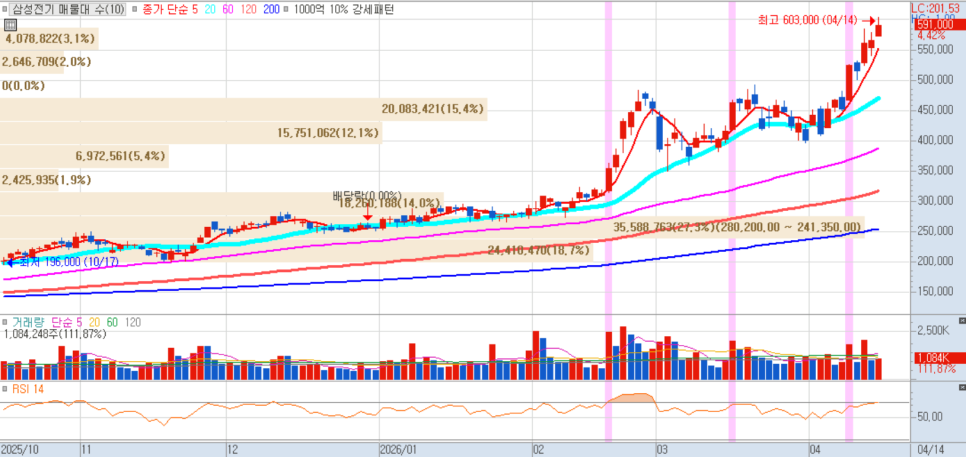966x457 pixels.
Task: Click the blue 200 moving average legend
Action: tap(270, 9)
